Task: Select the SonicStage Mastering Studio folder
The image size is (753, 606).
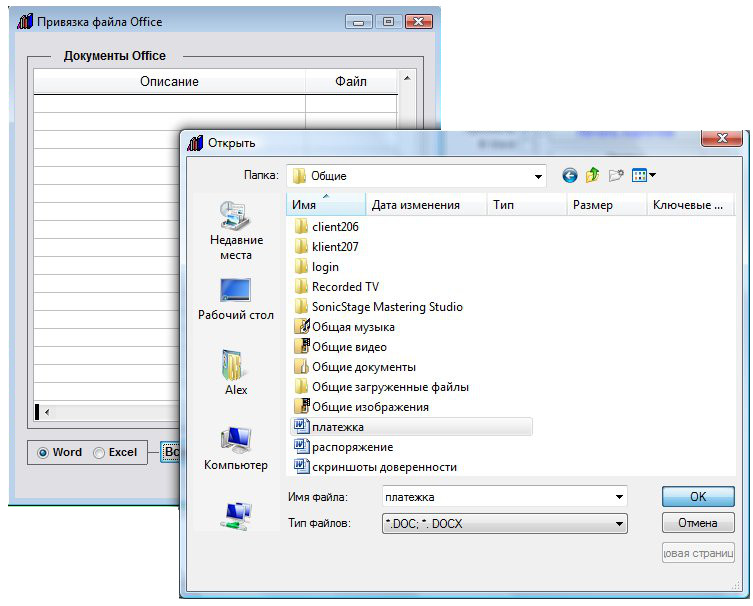Action: tap(378, 307)
